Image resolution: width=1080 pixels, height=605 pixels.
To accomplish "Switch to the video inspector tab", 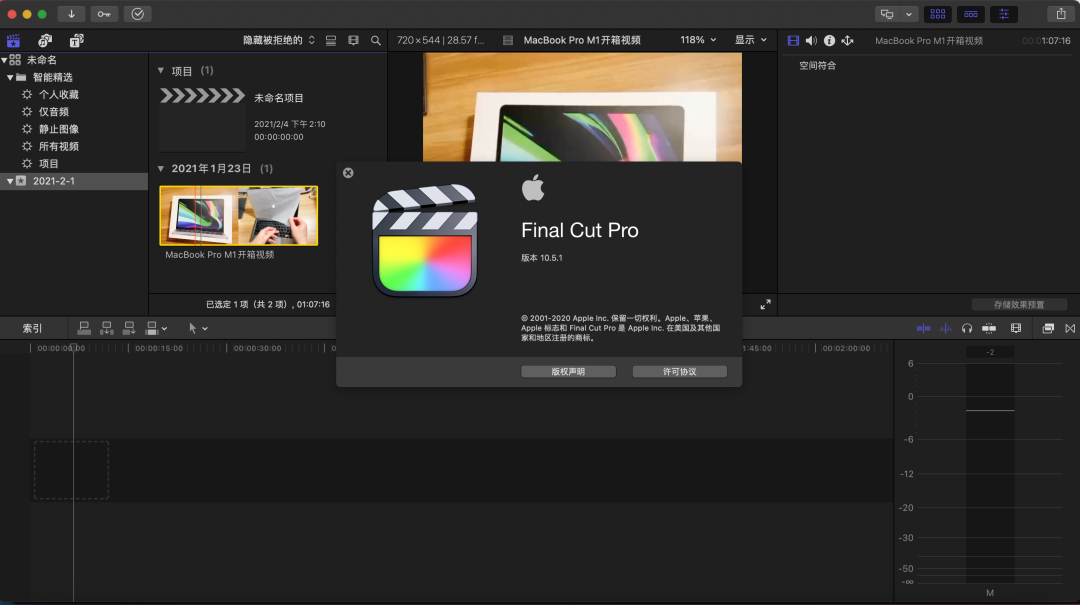I will click(x=793, y=41).
